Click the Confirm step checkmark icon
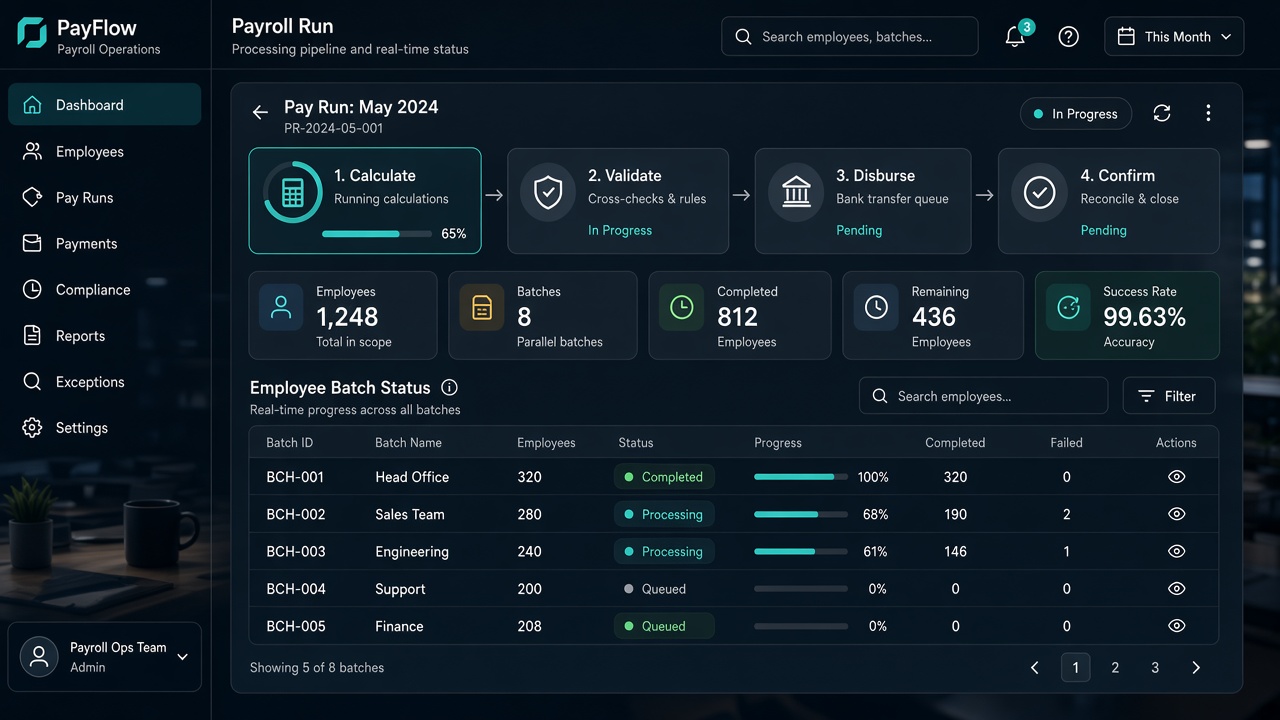The image size is (1280, 720). [x=1040, y=193]
